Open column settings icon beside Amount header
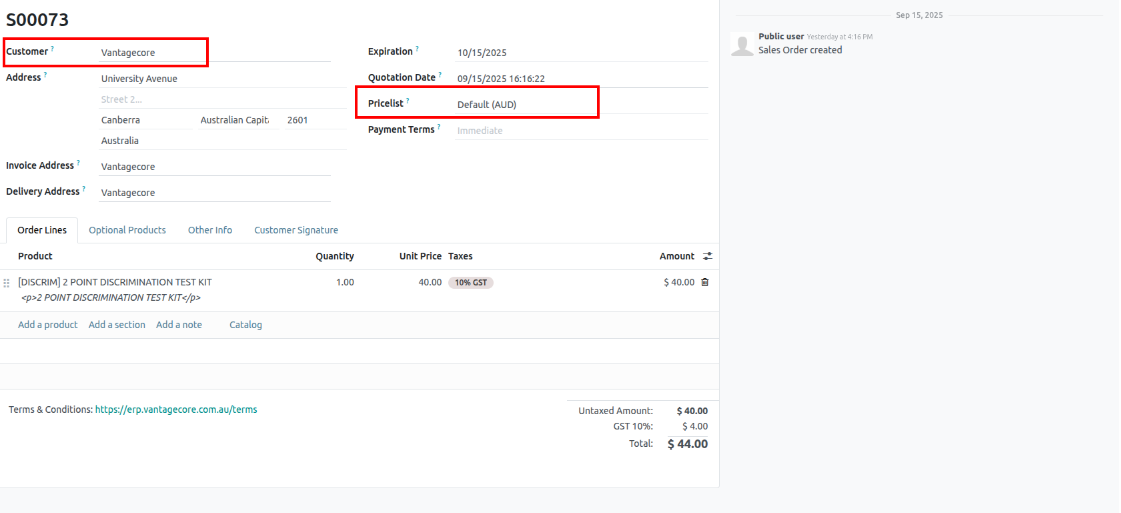 click(x=708, y=257)
